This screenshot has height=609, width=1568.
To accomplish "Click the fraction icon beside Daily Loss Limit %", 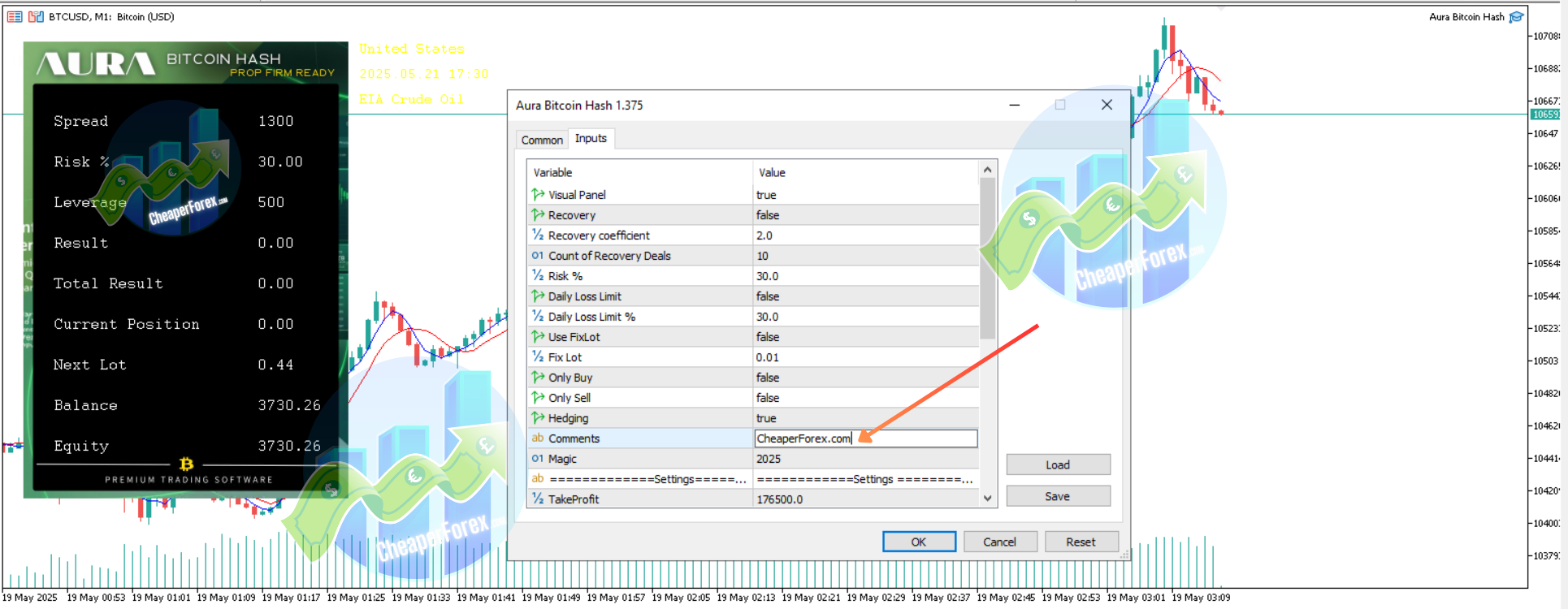I will (538, 317).
